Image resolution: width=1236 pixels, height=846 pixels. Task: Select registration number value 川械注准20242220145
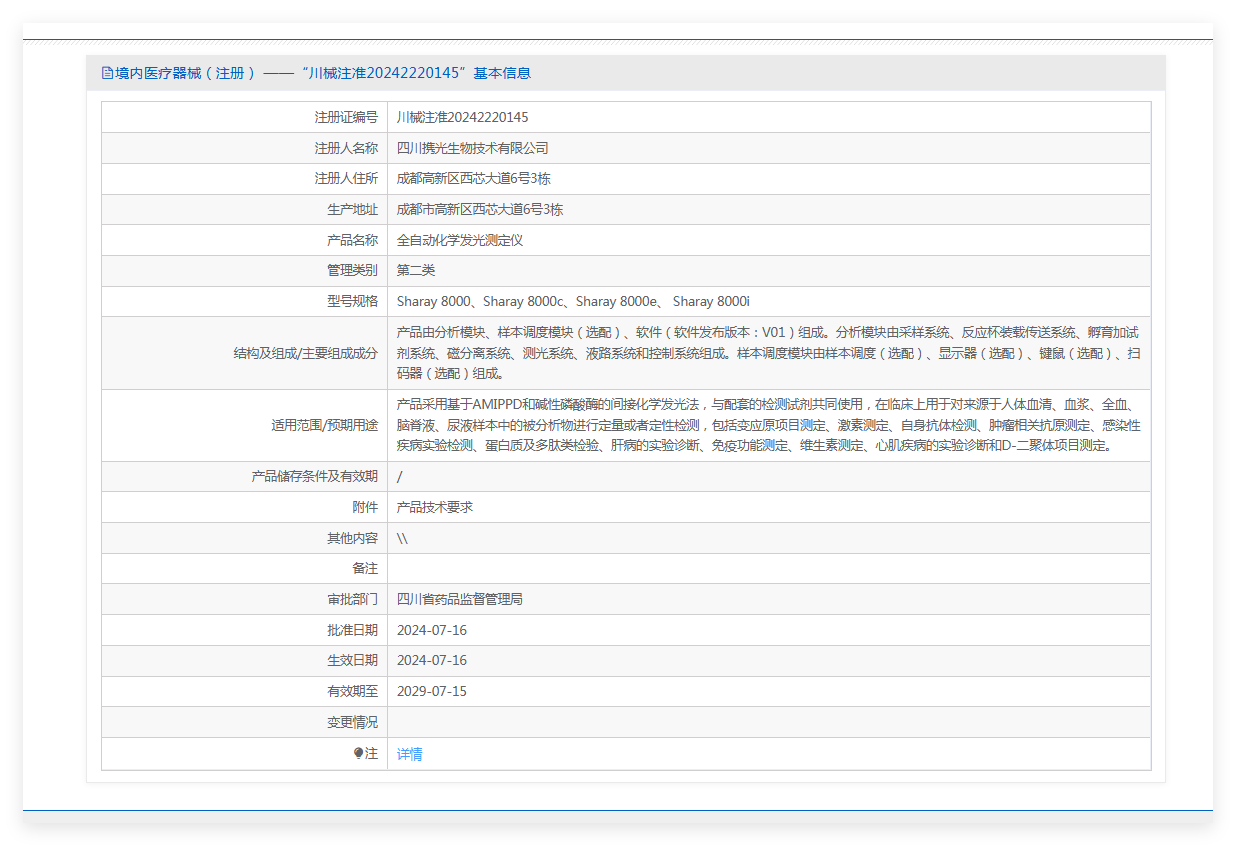(x=462, y=117)
